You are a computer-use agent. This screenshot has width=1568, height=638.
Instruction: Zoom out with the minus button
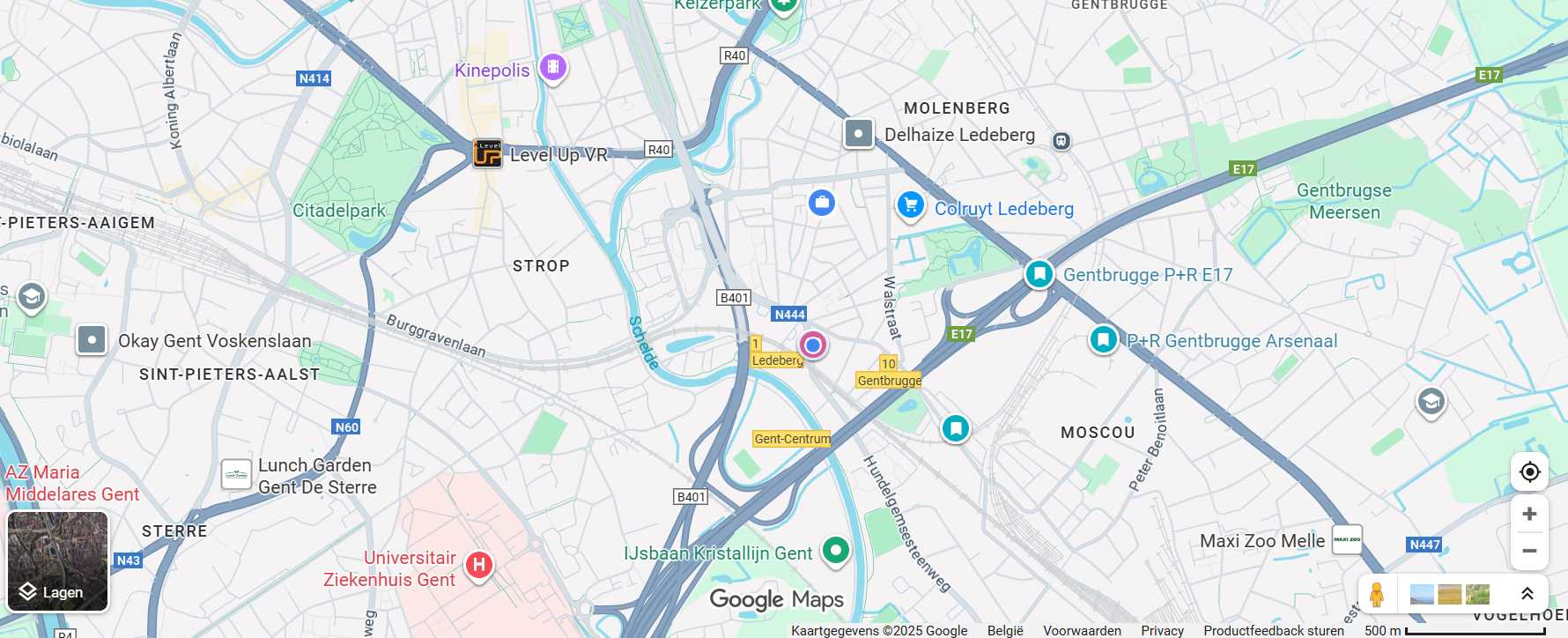click(1529, 551)
